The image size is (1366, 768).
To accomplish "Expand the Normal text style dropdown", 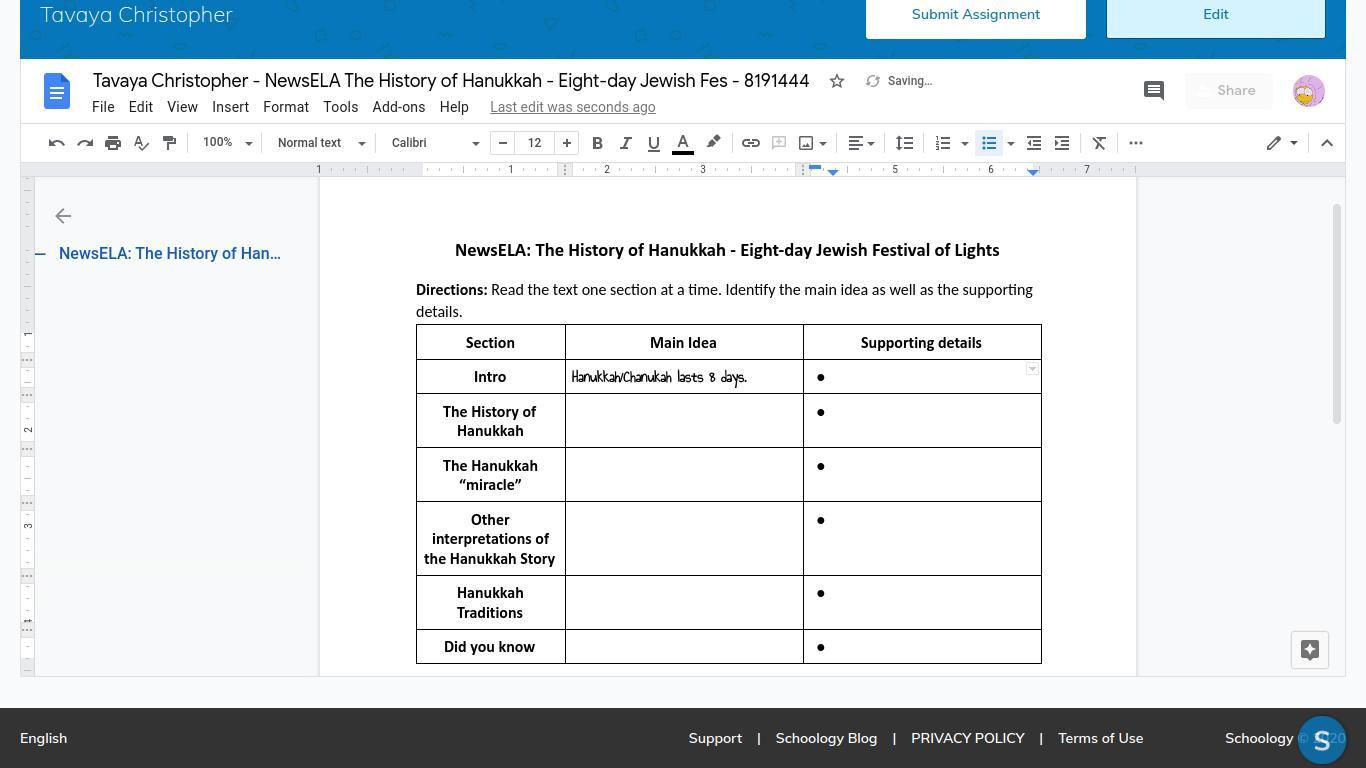I will pos(321,143).
